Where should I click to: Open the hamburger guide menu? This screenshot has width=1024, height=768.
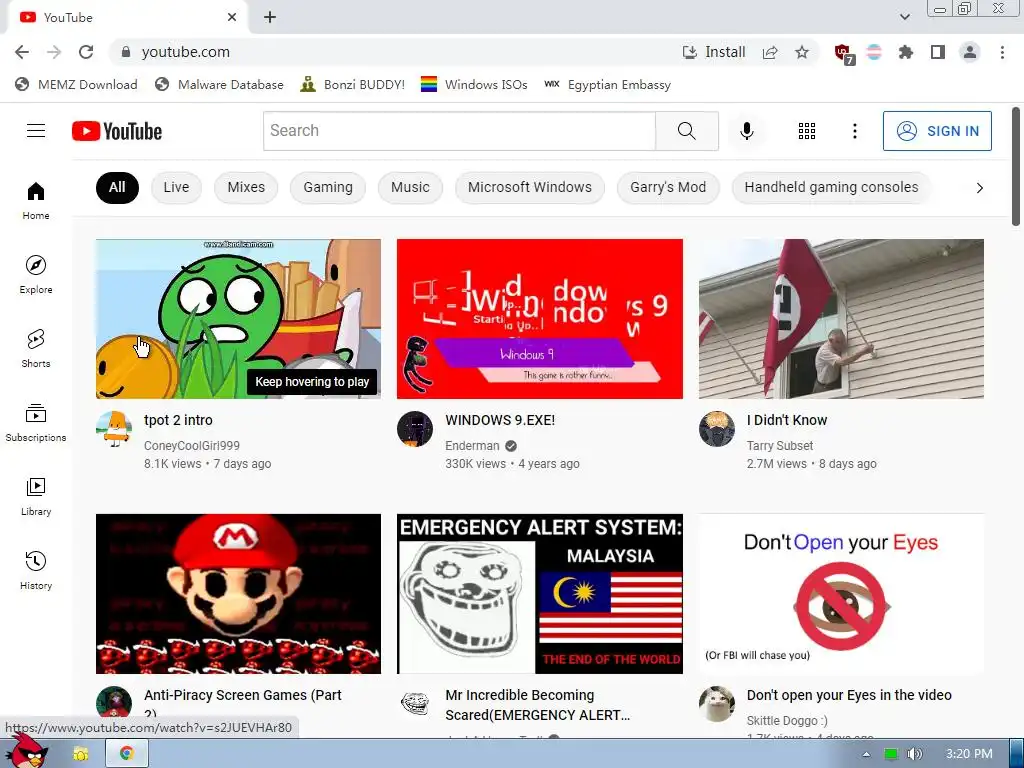pos(36,131)
